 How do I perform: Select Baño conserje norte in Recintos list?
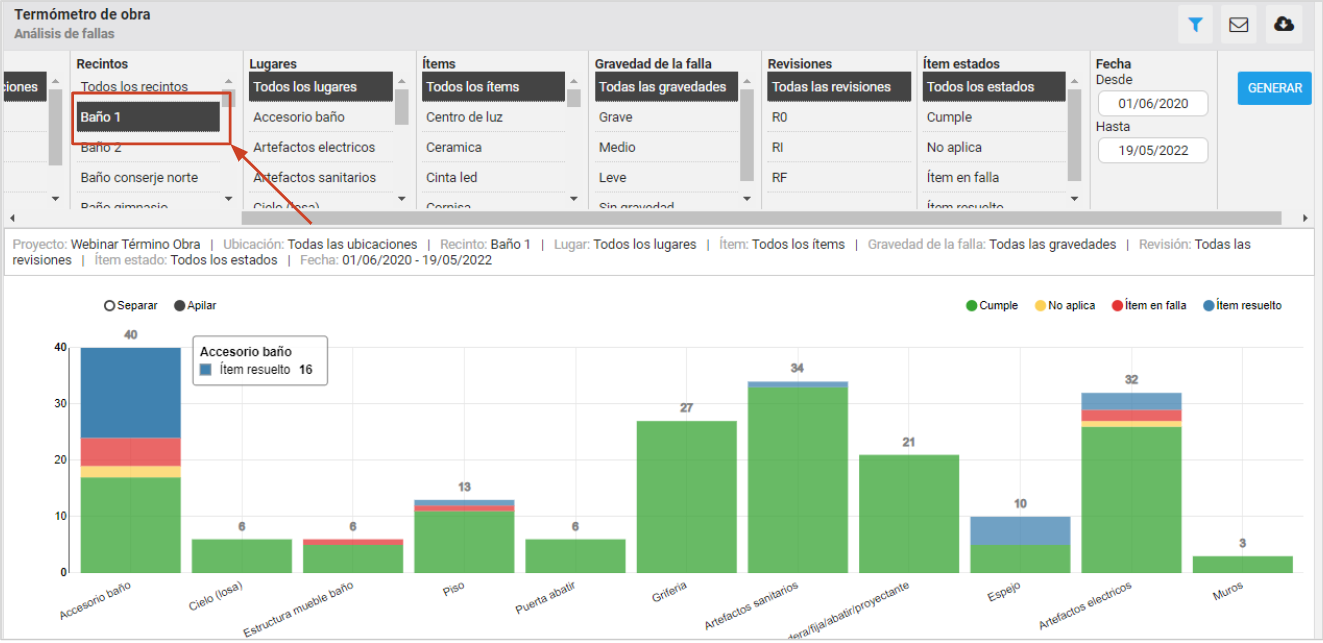(139, 177)
